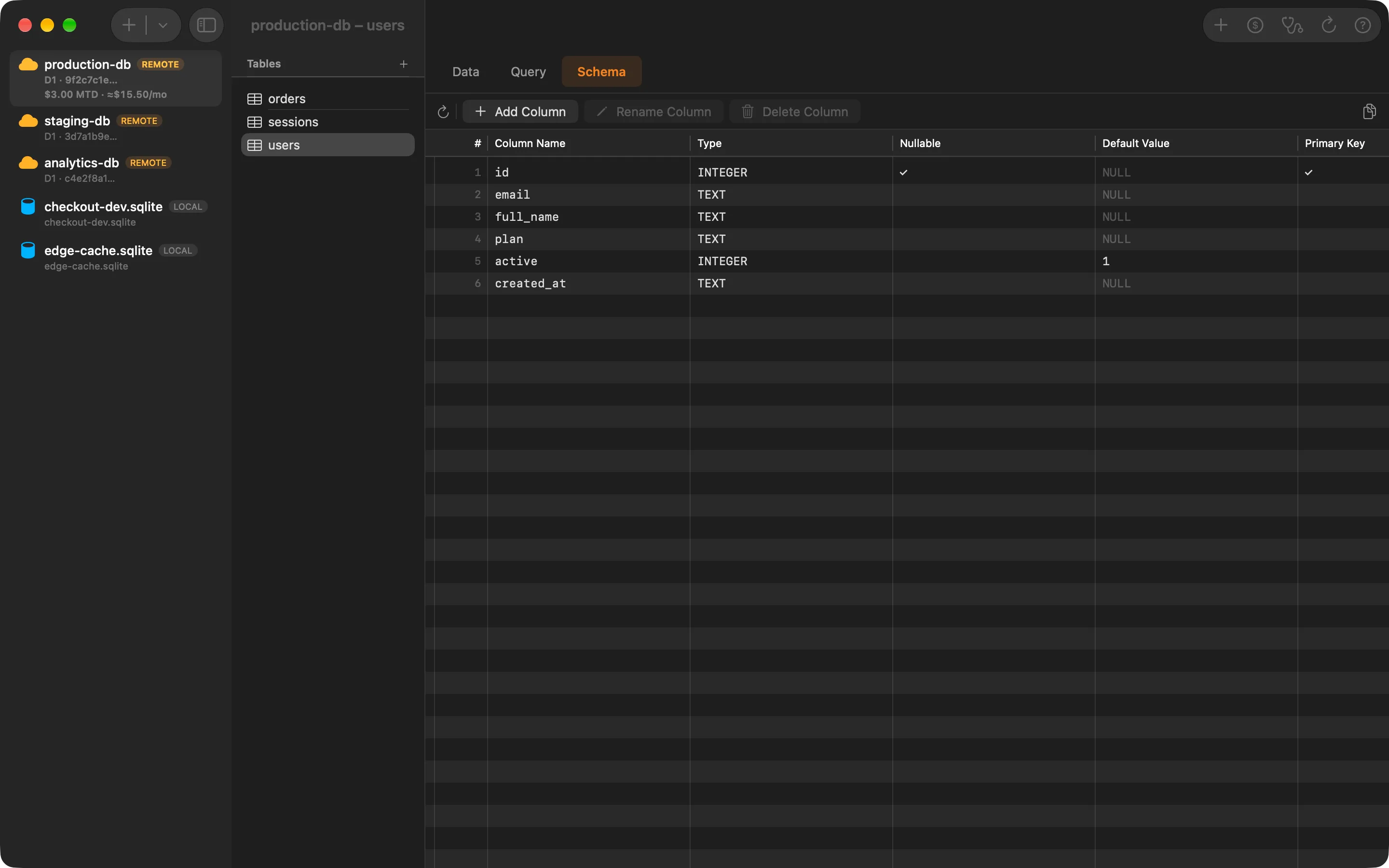Click the copy schema icon at far right
The image size is (1389, 868).
[1370, 111]
